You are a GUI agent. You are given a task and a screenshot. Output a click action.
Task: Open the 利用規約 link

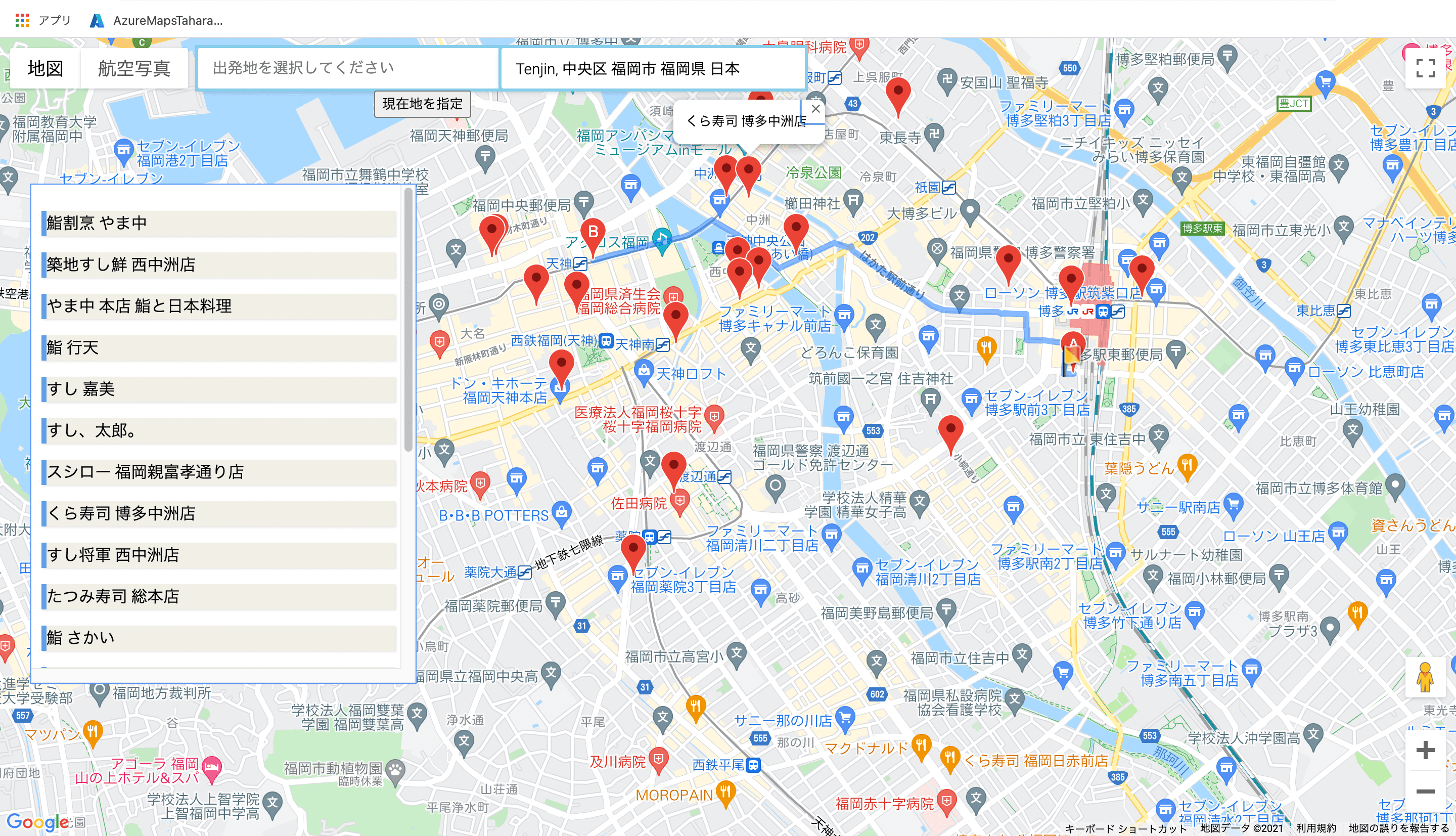1316,828
